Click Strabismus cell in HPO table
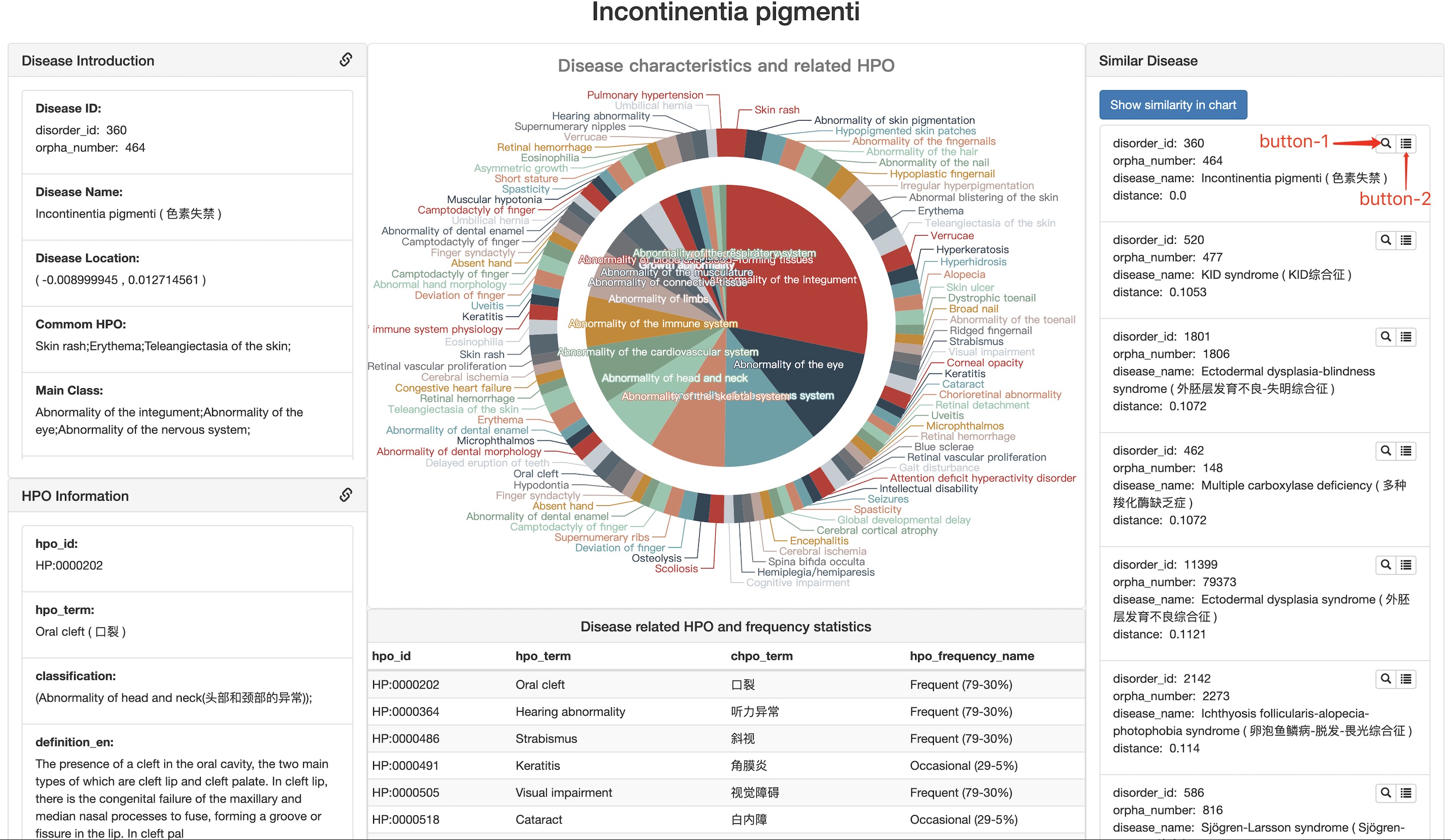 coord(546,739)
